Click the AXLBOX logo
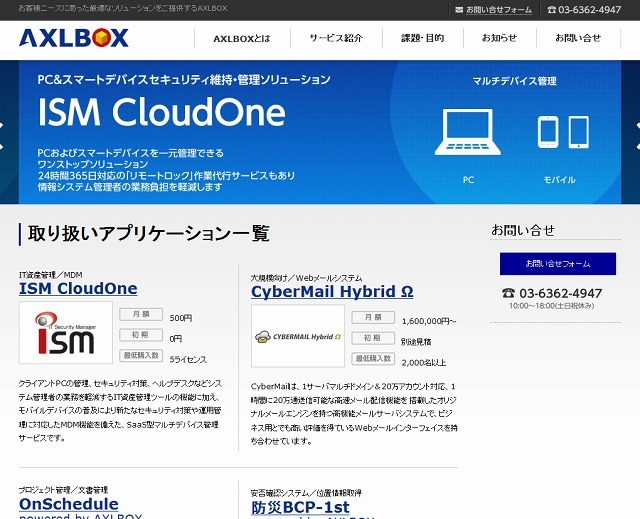 [x=74, y=38]
